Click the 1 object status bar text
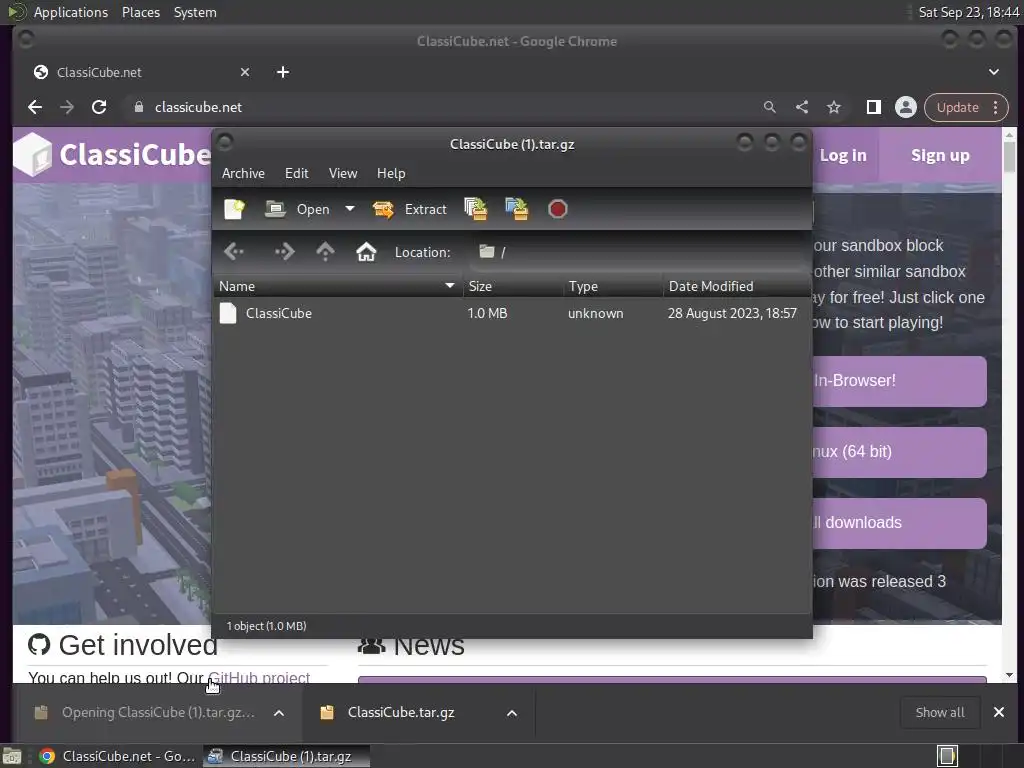The height and width of the screenshot is (768, 1024). point(266,626)
